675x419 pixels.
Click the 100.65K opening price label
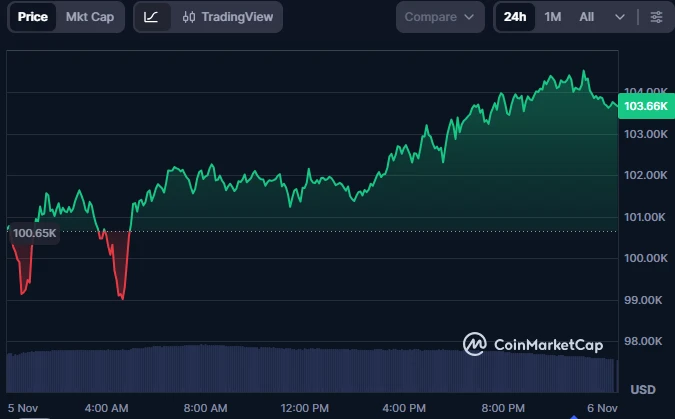click(36, 233)
